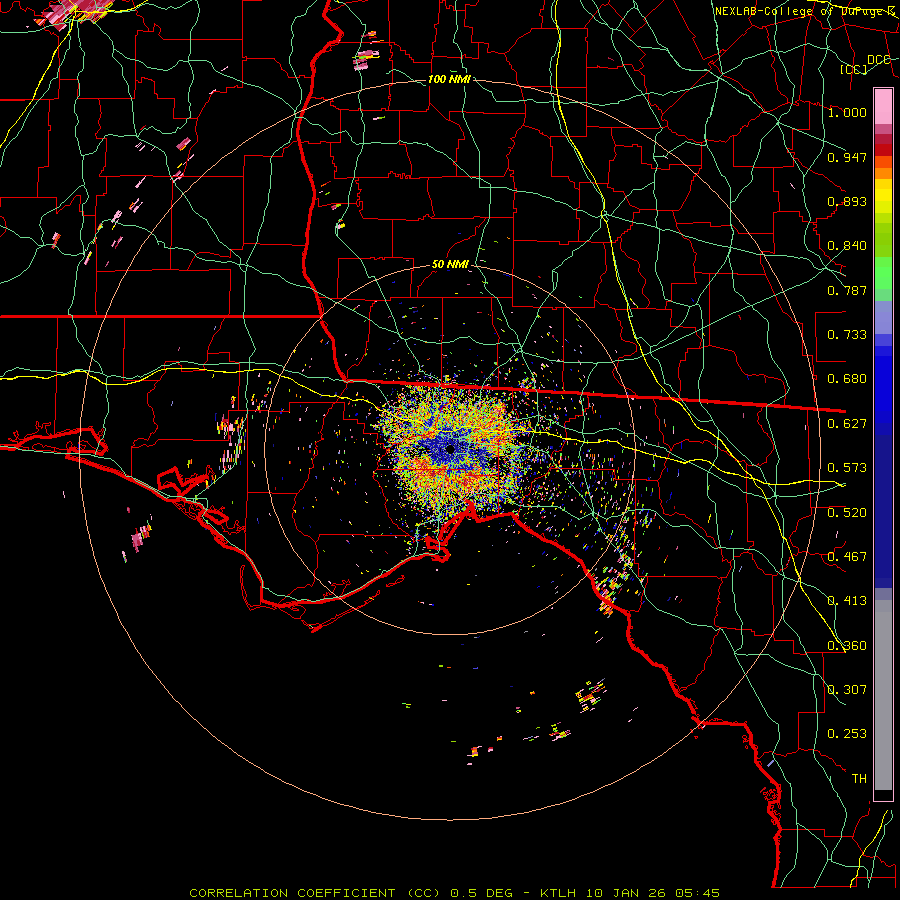Select the 0.627 legend value
The width and height of the screenshot is (900, 900).
click(x=847, y=423)
